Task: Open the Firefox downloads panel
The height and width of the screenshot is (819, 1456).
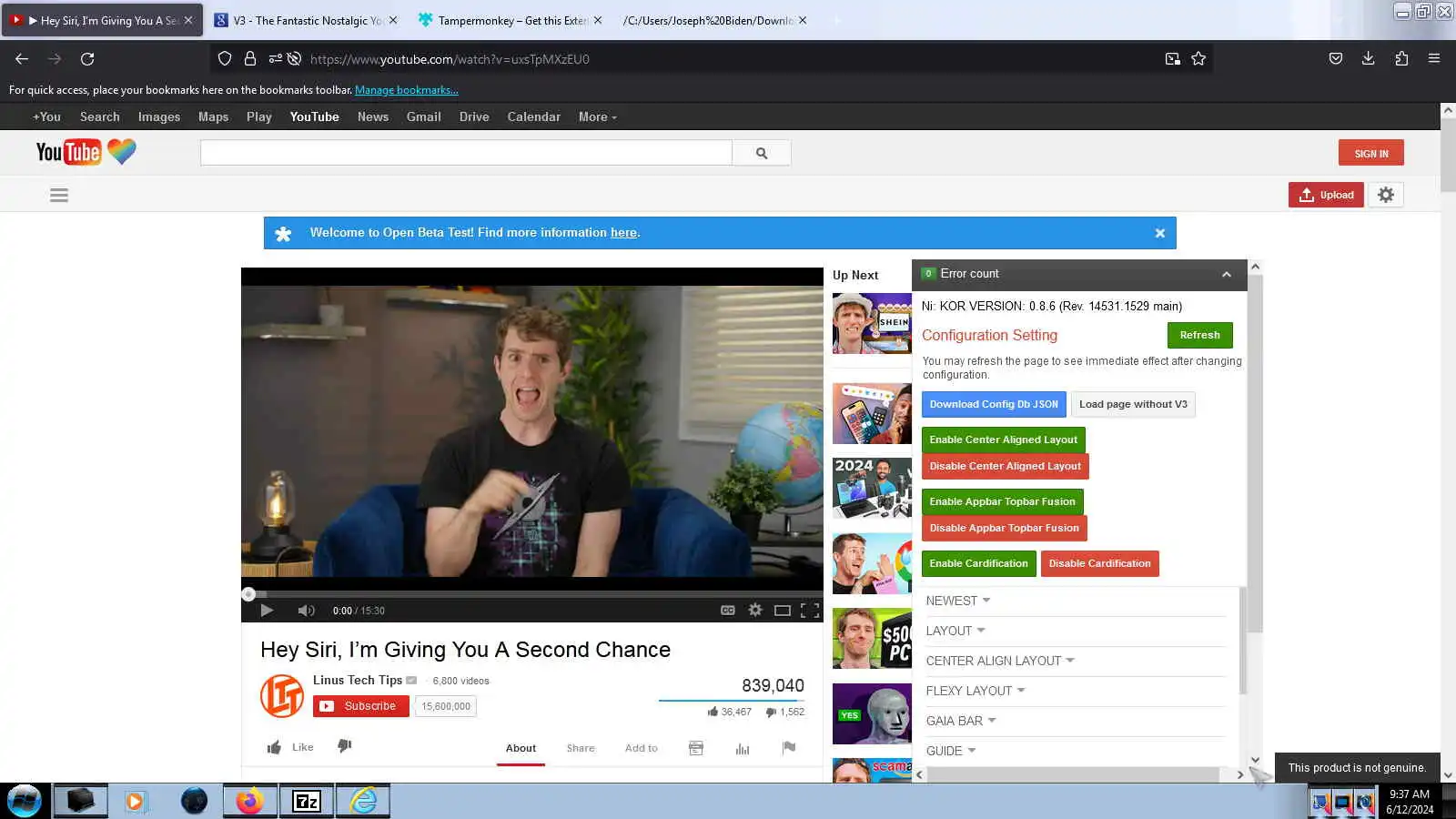Action: (x=1368, y=59)
